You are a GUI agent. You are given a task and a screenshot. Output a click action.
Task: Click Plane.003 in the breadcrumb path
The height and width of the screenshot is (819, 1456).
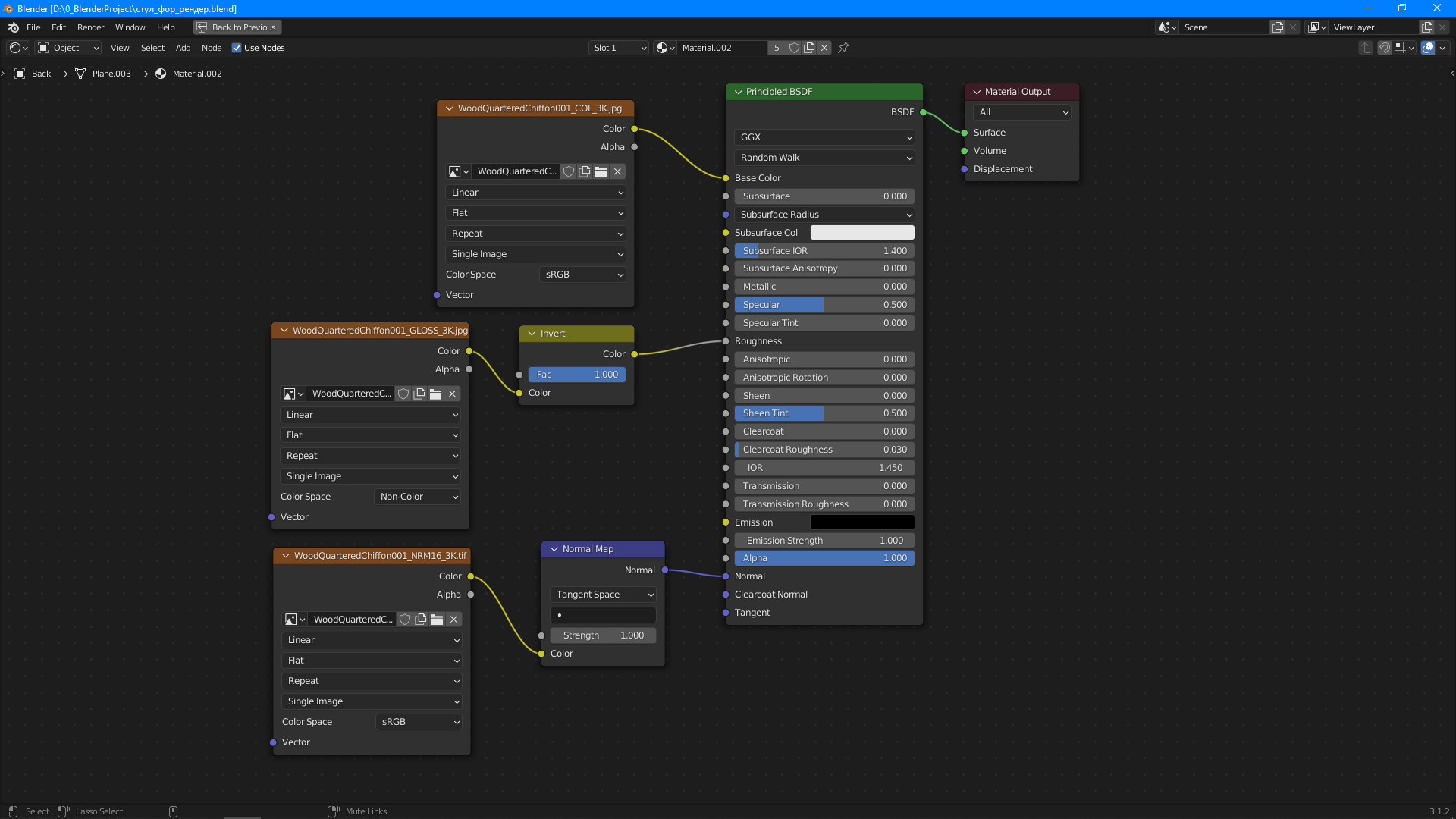pyautogui.click(x=111, y=74)
